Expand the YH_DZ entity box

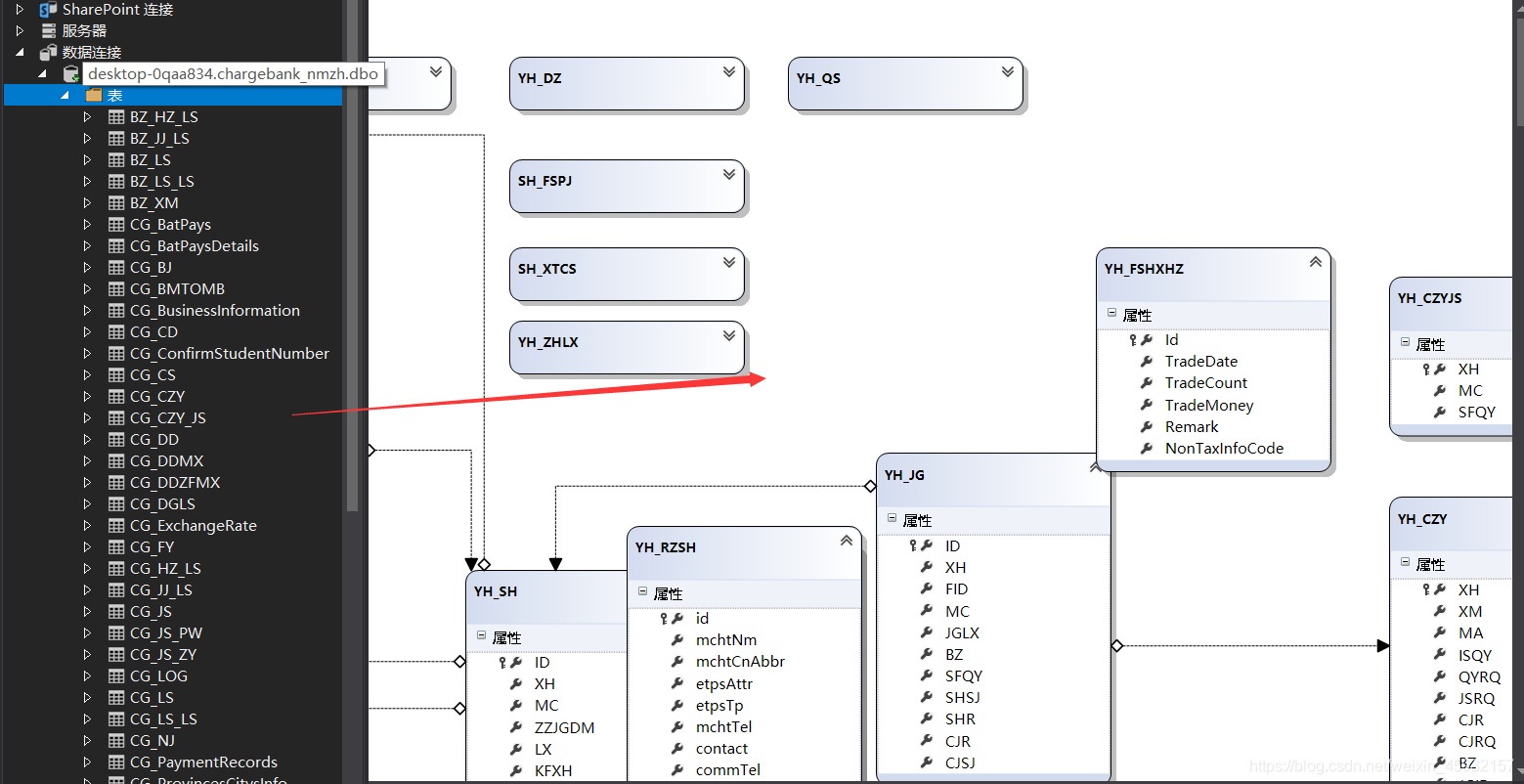729,72
